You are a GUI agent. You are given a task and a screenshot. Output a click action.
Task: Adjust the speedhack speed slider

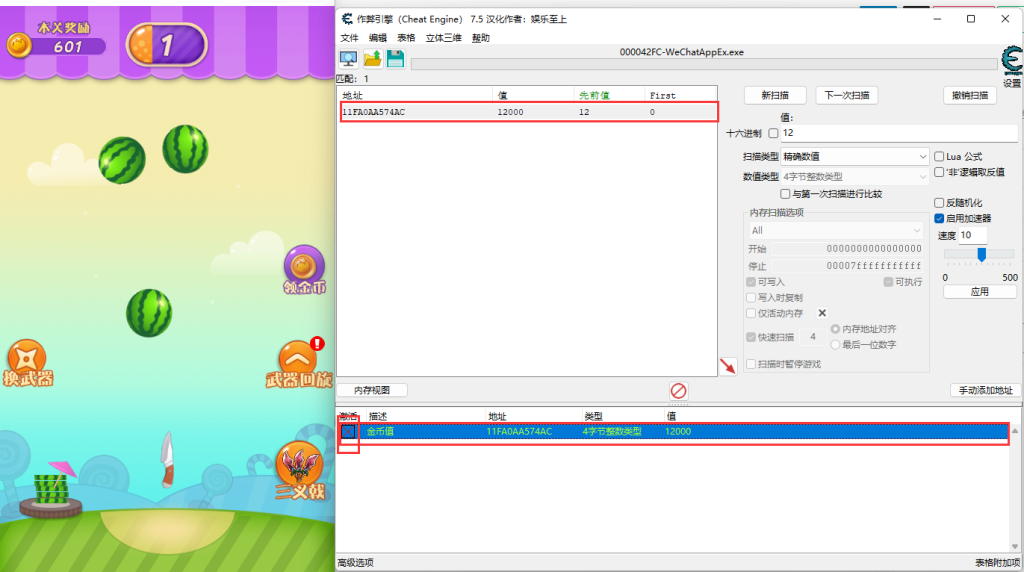[x=981, y=254]
